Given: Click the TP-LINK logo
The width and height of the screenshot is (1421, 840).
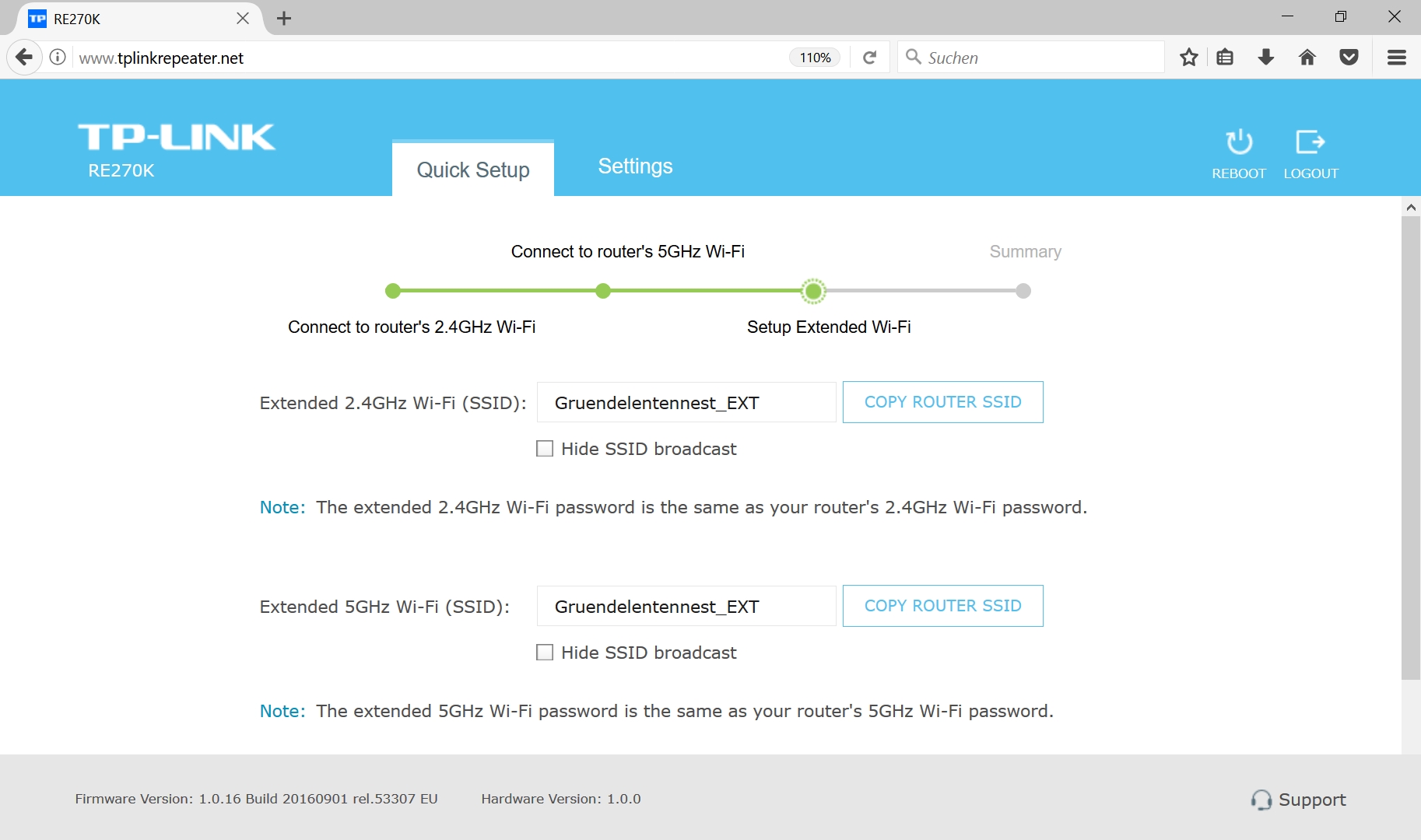Looking at the screenshot, I should [177, 138].
